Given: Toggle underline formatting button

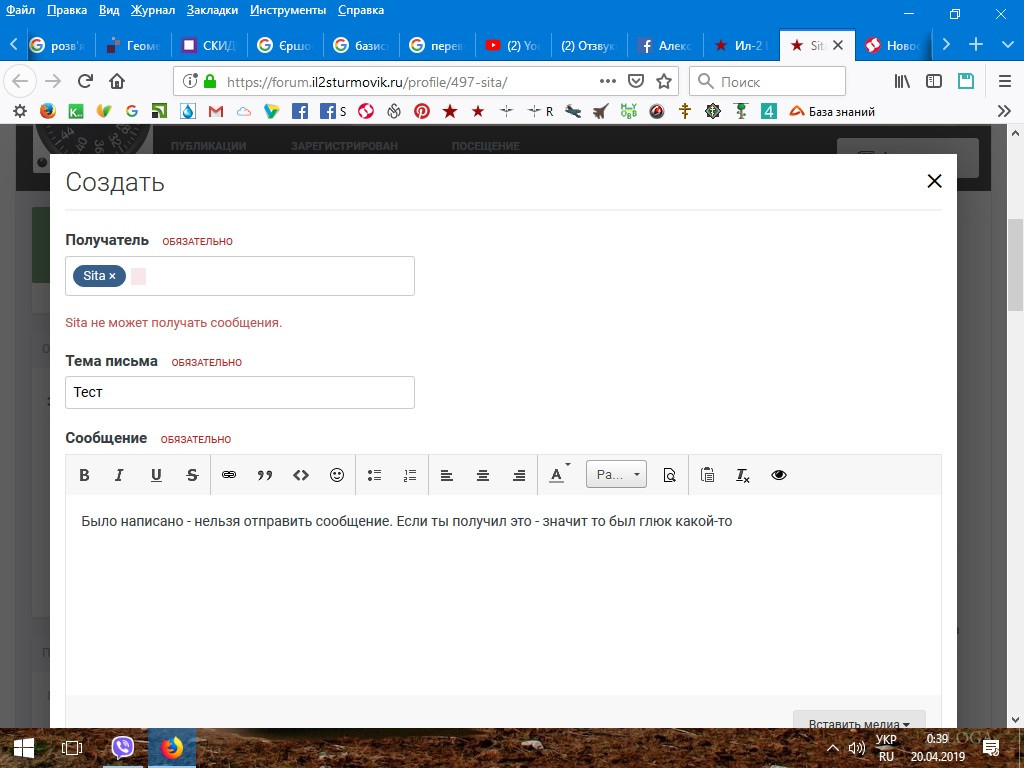Looking at the screenshot, I should [156, 475].
